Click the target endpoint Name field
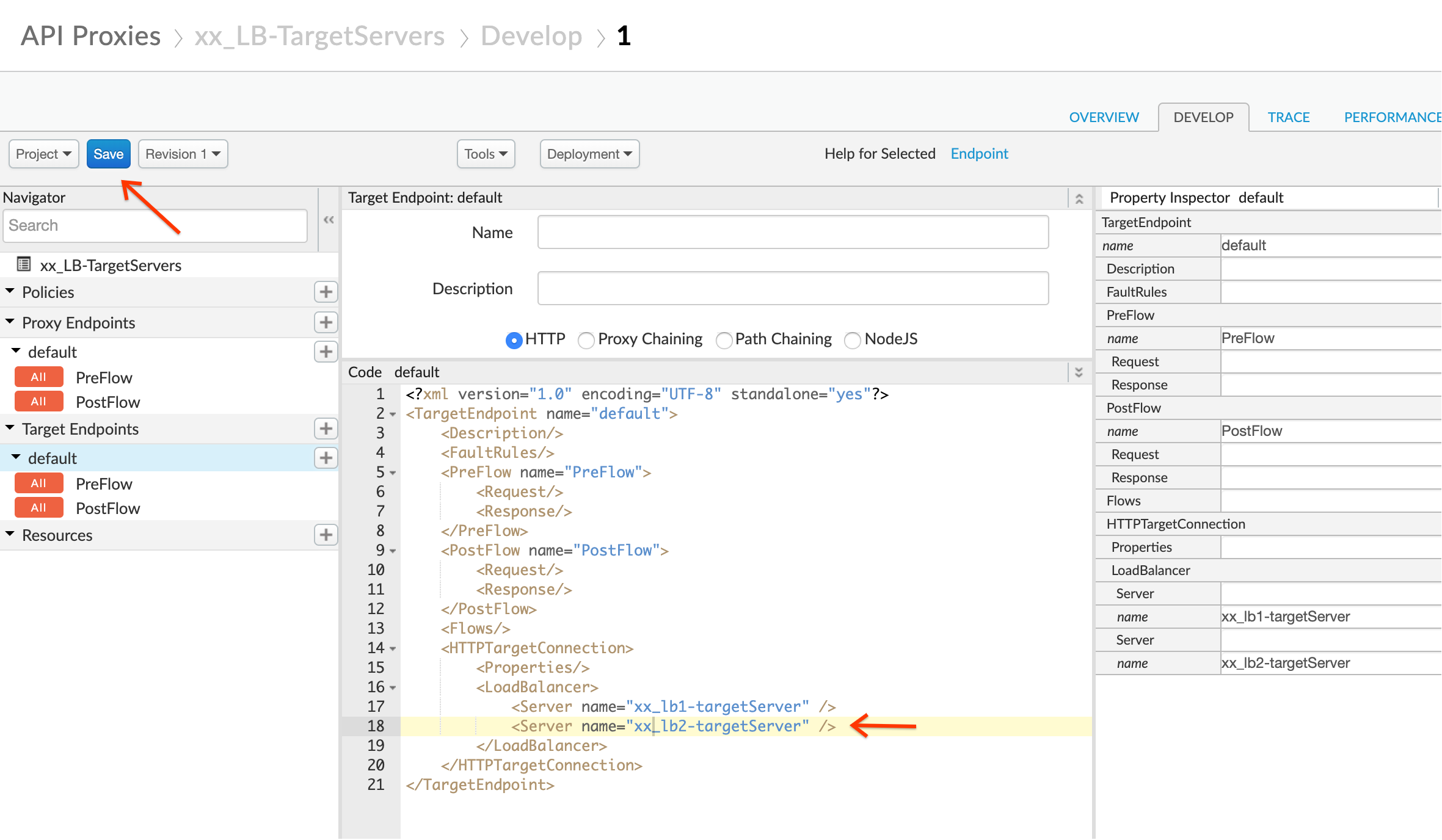Viewport: 1442px width, 840px height. (793, 232)
